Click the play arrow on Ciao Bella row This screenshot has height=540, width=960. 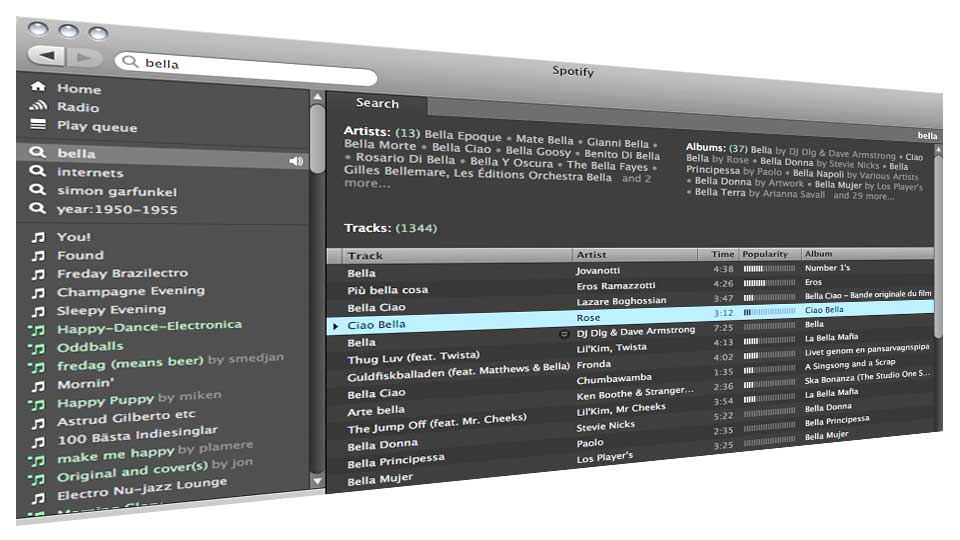click(x=336, y=326)
